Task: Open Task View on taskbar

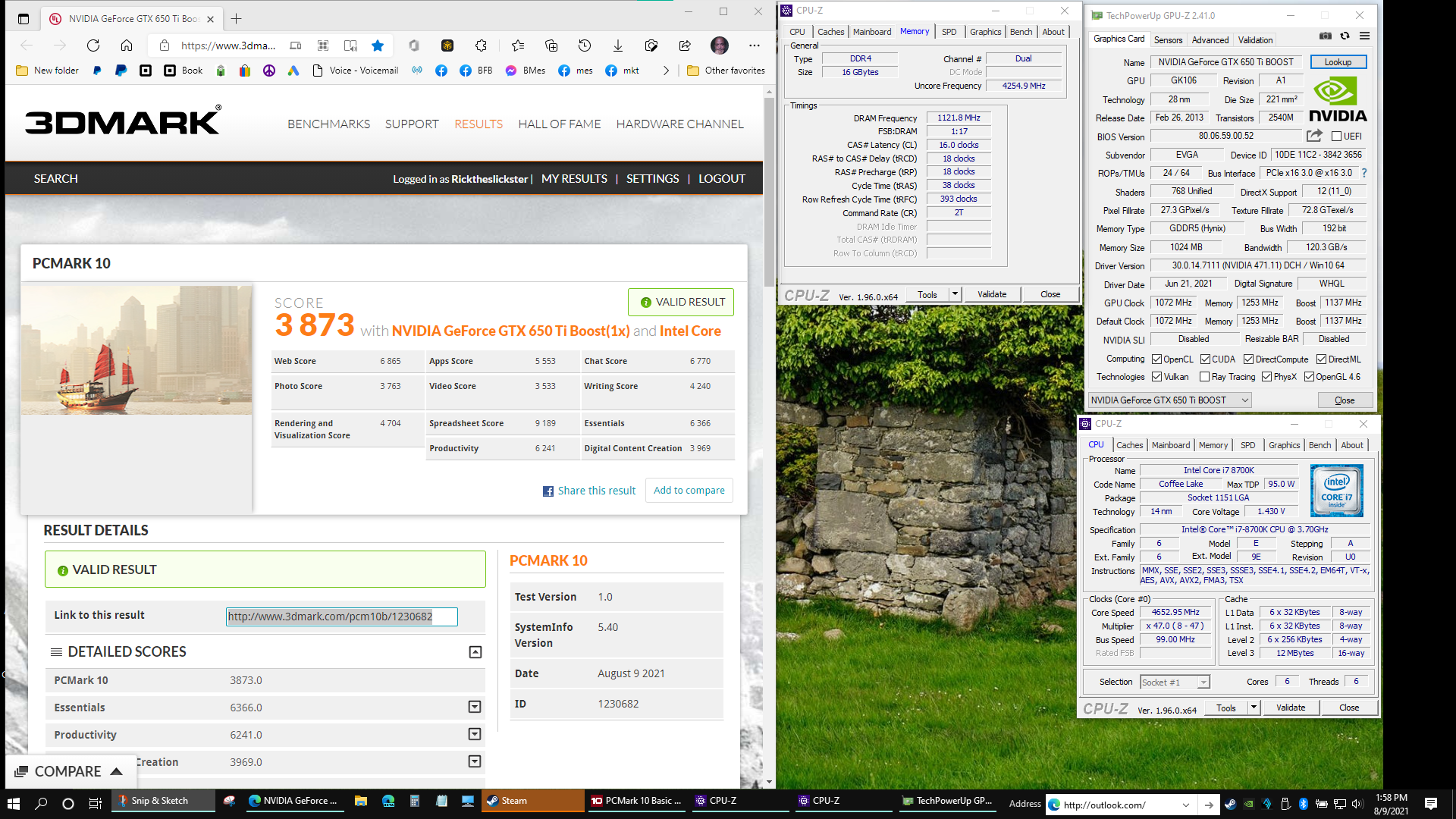Action: point(96,802)
